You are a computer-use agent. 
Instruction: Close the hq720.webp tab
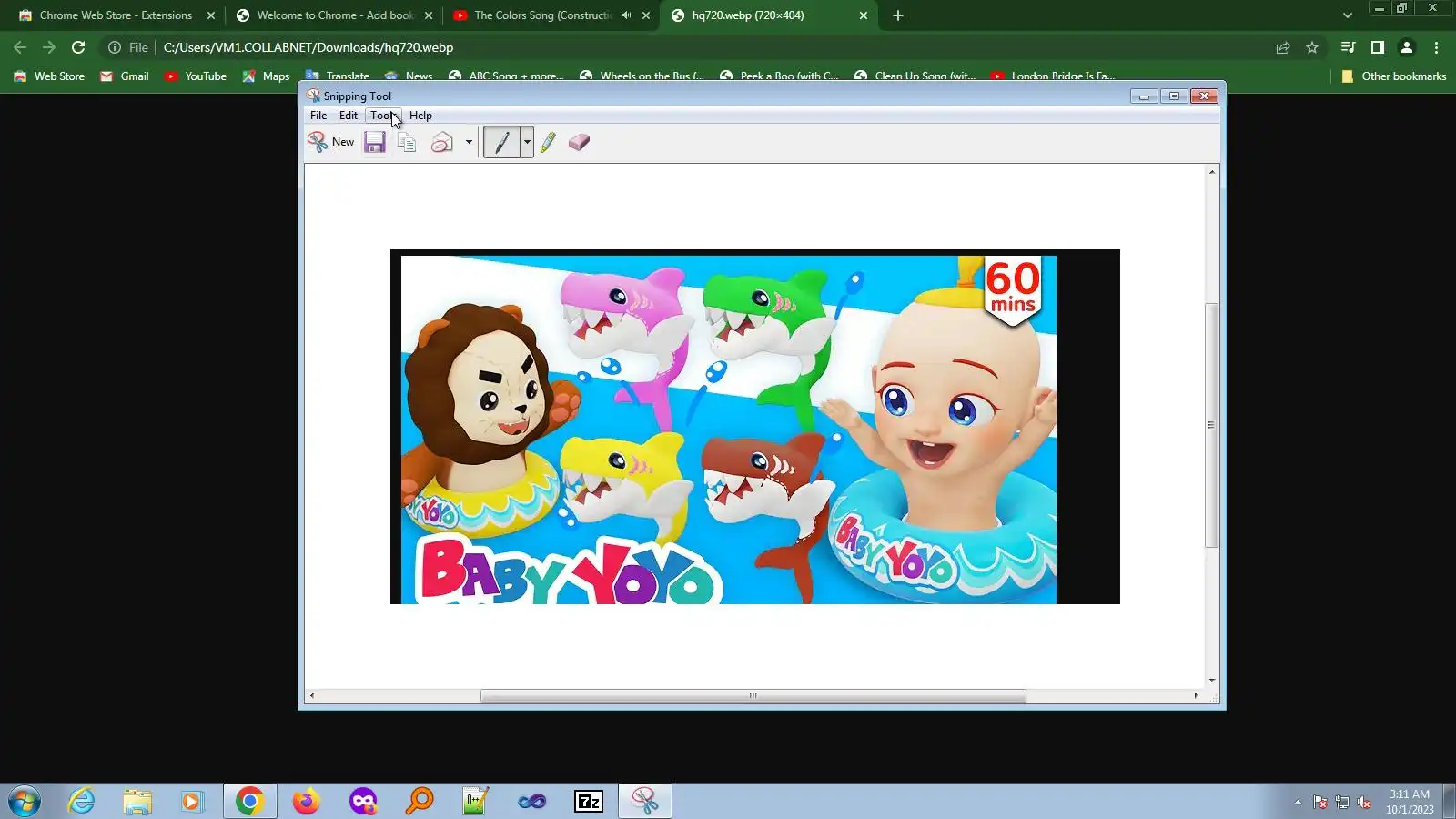[x=864, y=15]
